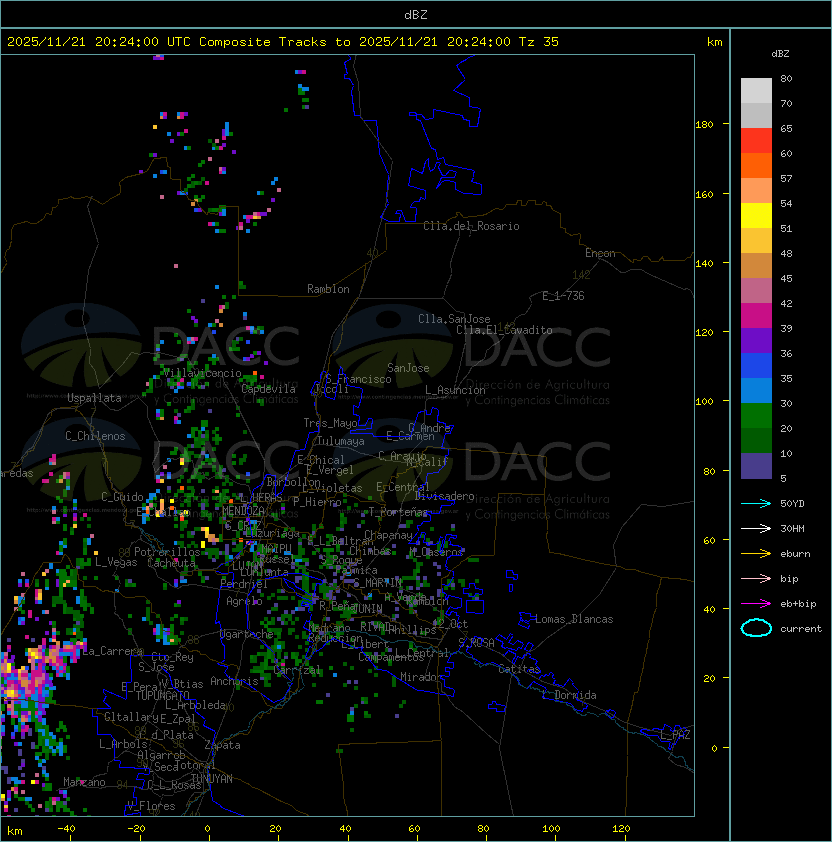Click the 'Clla.SanJose' map label
Viewport: 832px width, 842px height.
tap(454, 319)
